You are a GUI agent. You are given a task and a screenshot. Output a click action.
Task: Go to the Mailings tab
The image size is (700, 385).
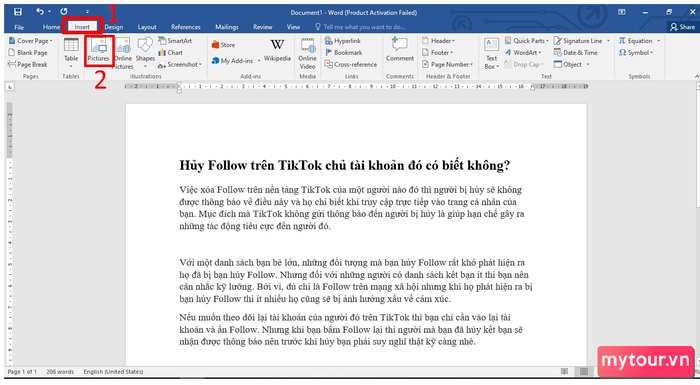click(x=227, y=27)
